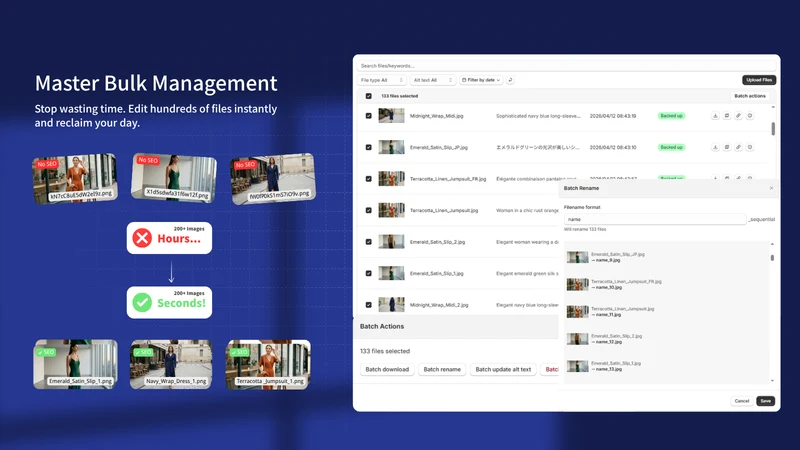
Task: Click the Batch rename button
Action: point(442,369)
